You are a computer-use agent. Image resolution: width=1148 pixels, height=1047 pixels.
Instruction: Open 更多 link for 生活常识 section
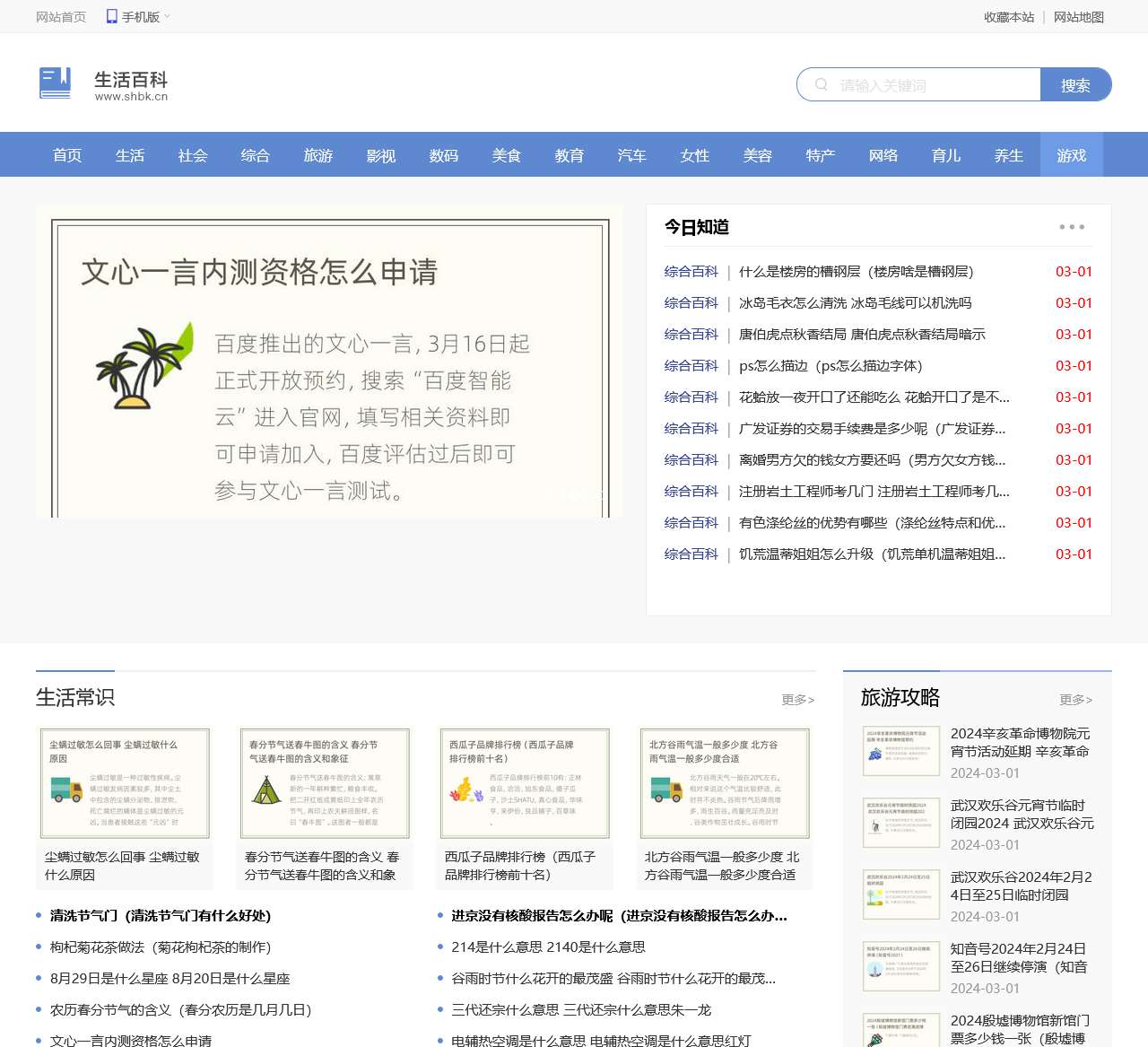(x=797, y=699)
